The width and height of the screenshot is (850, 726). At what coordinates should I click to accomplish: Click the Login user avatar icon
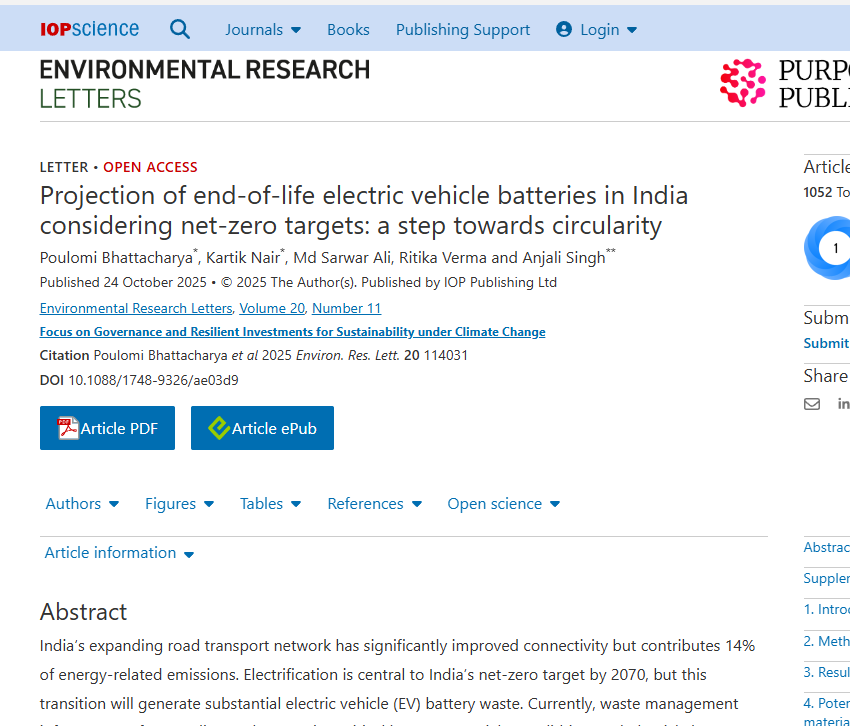click(564, 29)
